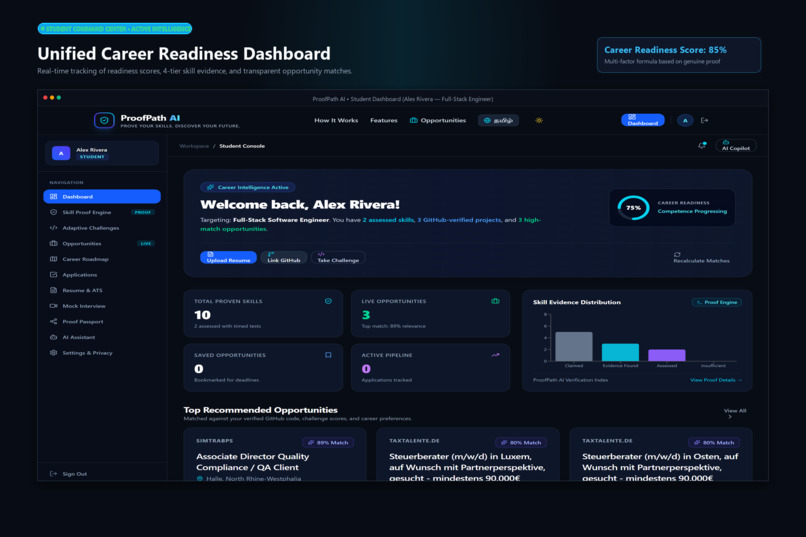Open the AI Copilot button
The height and width of the screenshot is (537, 806).
pos(736,146)
